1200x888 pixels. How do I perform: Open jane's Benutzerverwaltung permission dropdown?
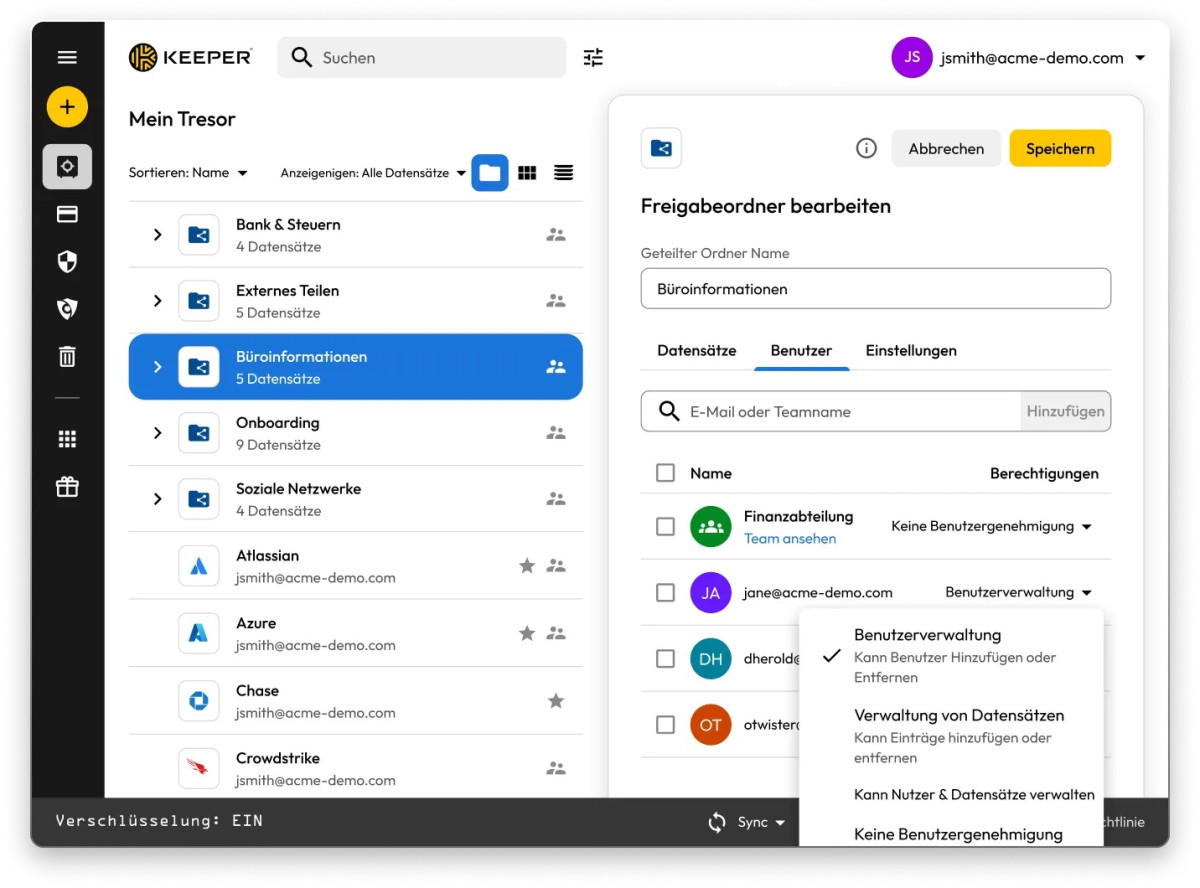[x=1018, y=593]
